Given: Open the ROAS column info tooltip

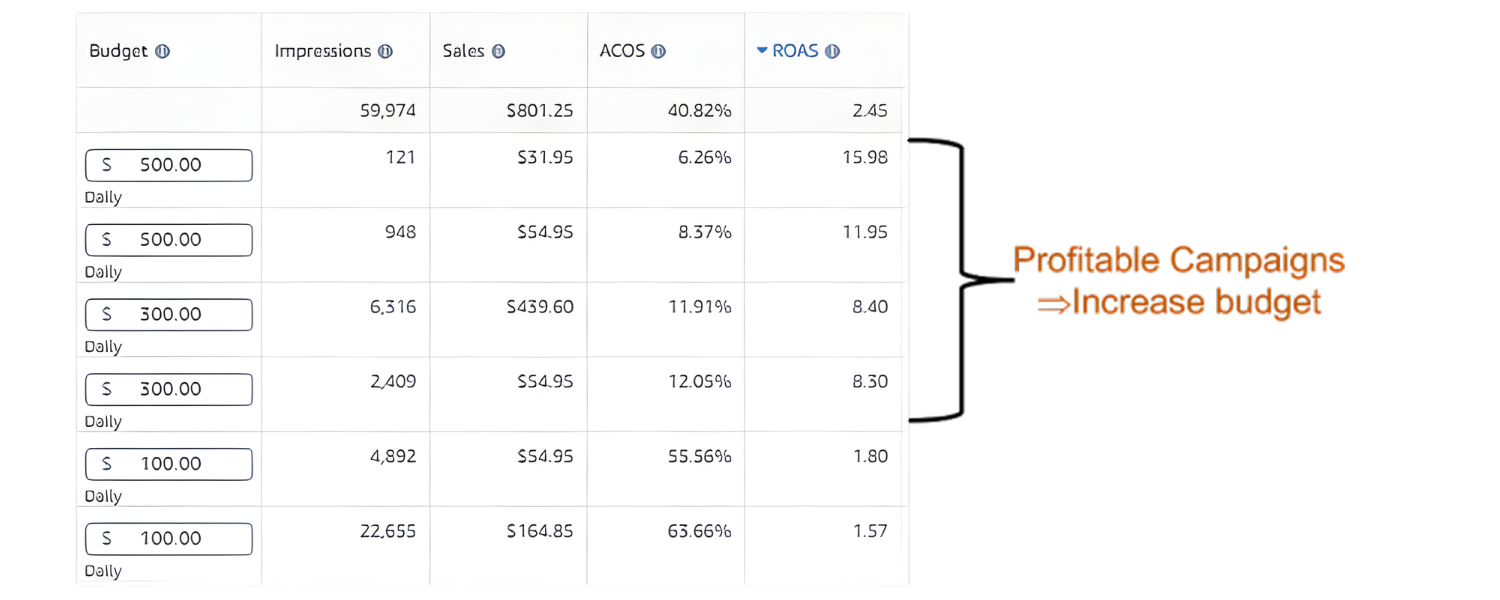Looking at the screenshot, I should point(834,51).
